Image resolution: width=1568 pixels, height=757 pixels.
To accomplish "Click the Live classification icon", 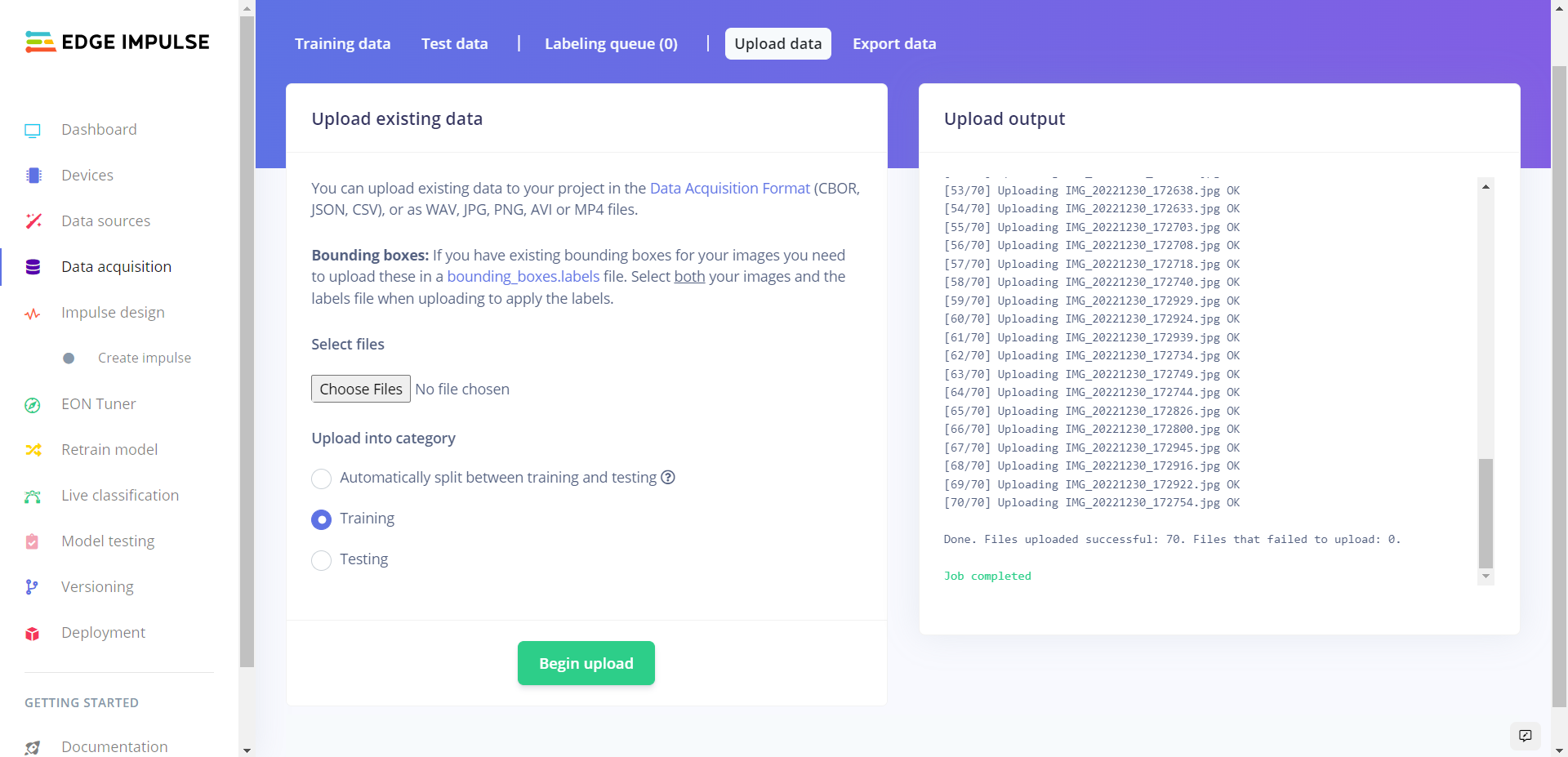I will (33, 497).
